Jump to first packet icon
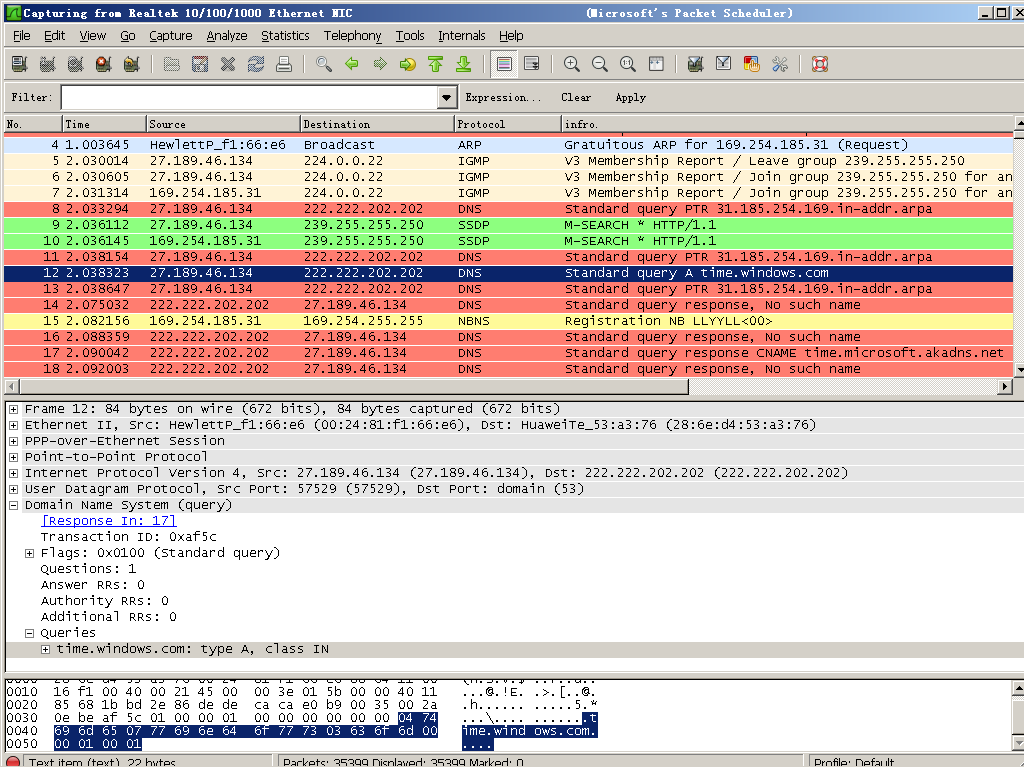Image resolution: width=1024 pixels, height=768 pixels. (436, 64)
